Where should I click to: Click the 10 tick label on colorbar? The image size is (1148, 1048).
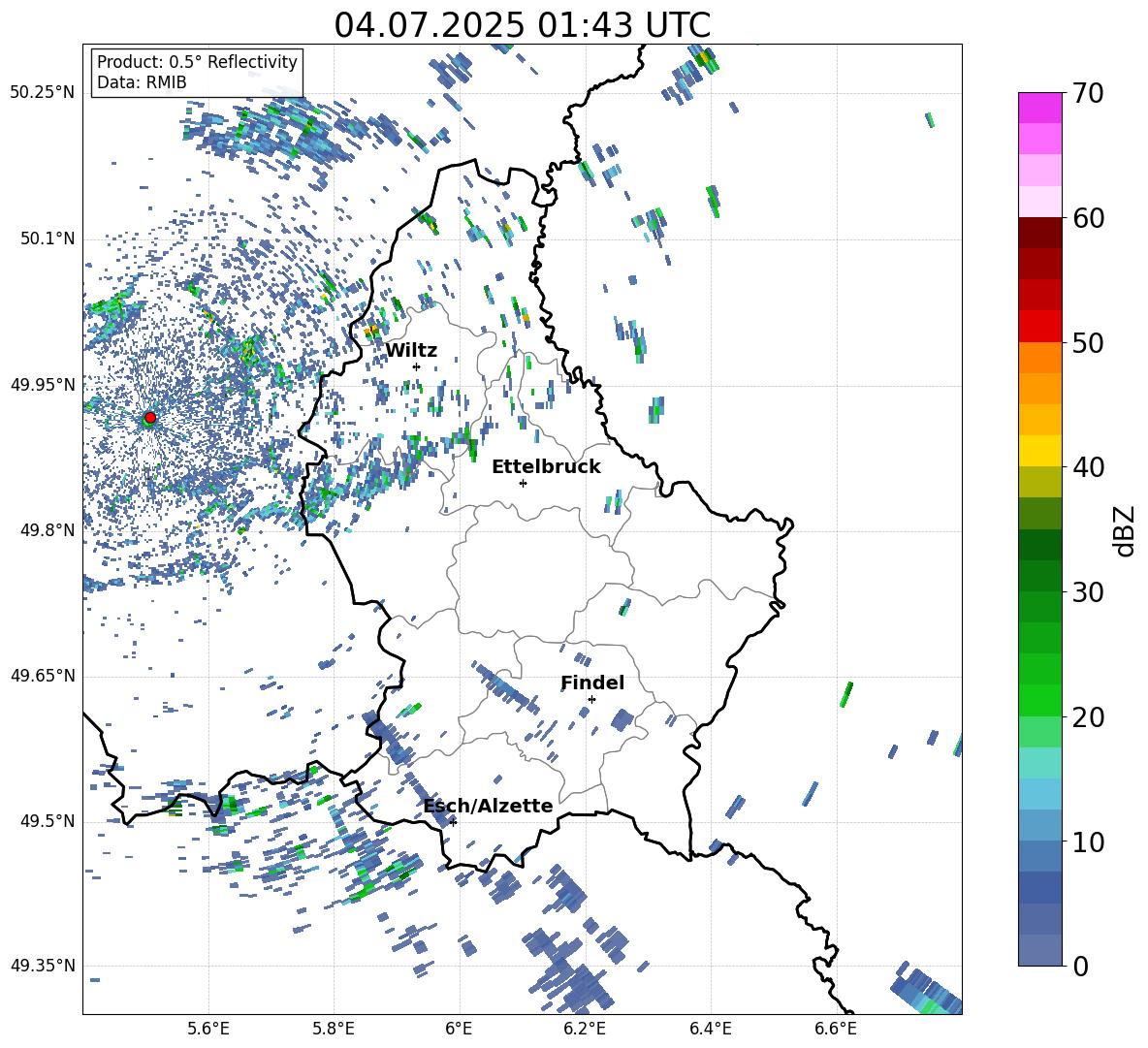pos(1087,842)
